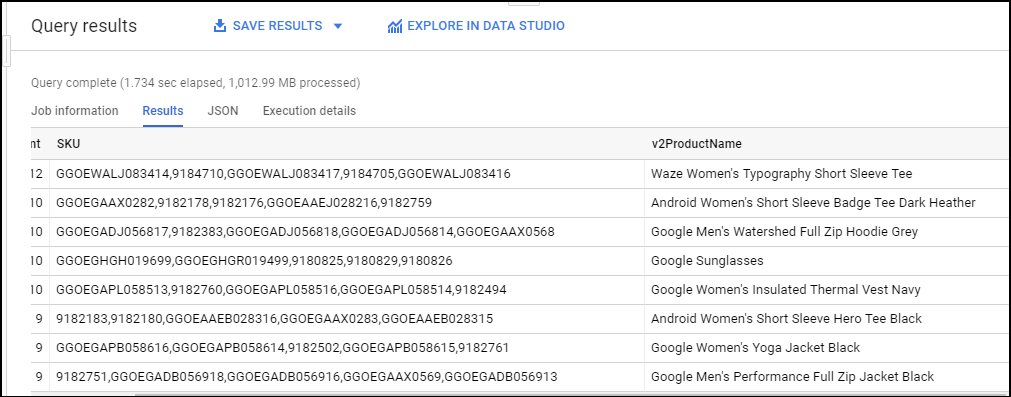
Task: Switch to the Job information tab
Action: point(75,111)
